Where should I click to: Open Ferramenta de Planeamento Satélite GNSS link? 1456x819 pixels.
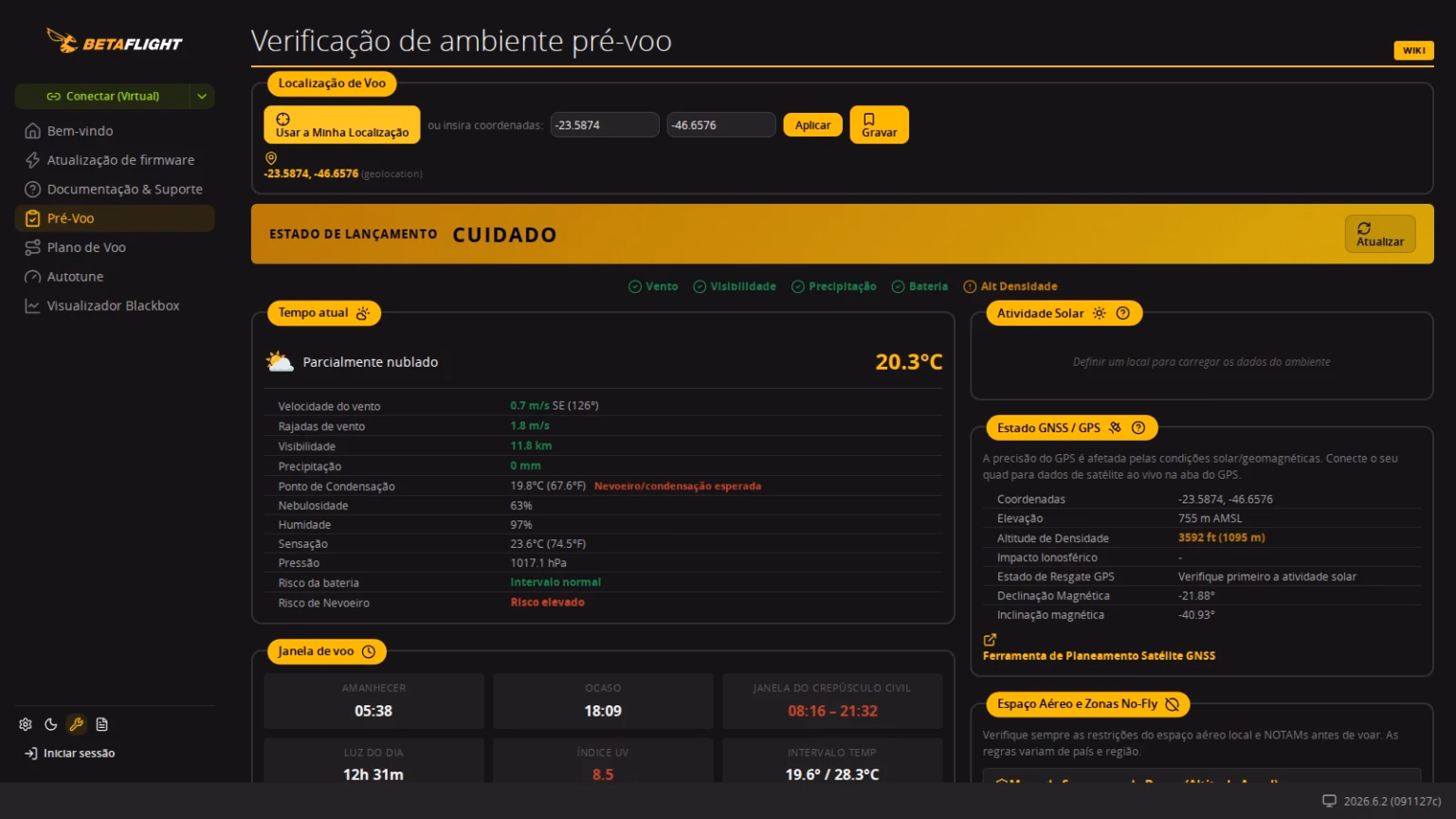point(1099,656)
